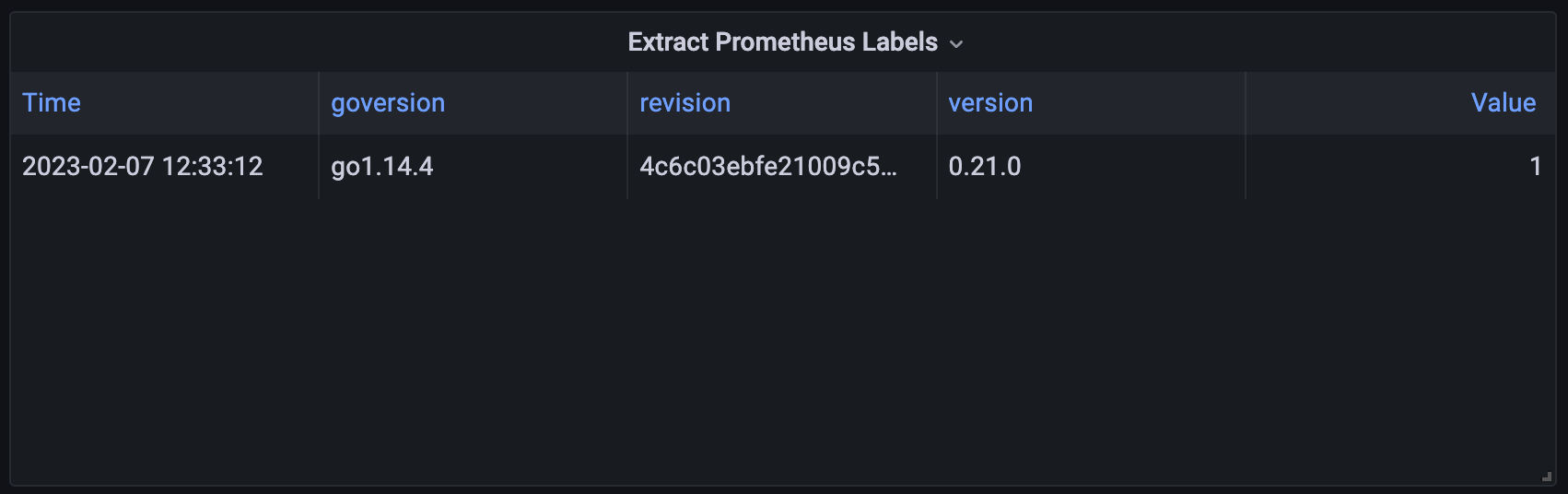
Task: Click the divider between goversion and revision headers
Action: click(627, 103)
